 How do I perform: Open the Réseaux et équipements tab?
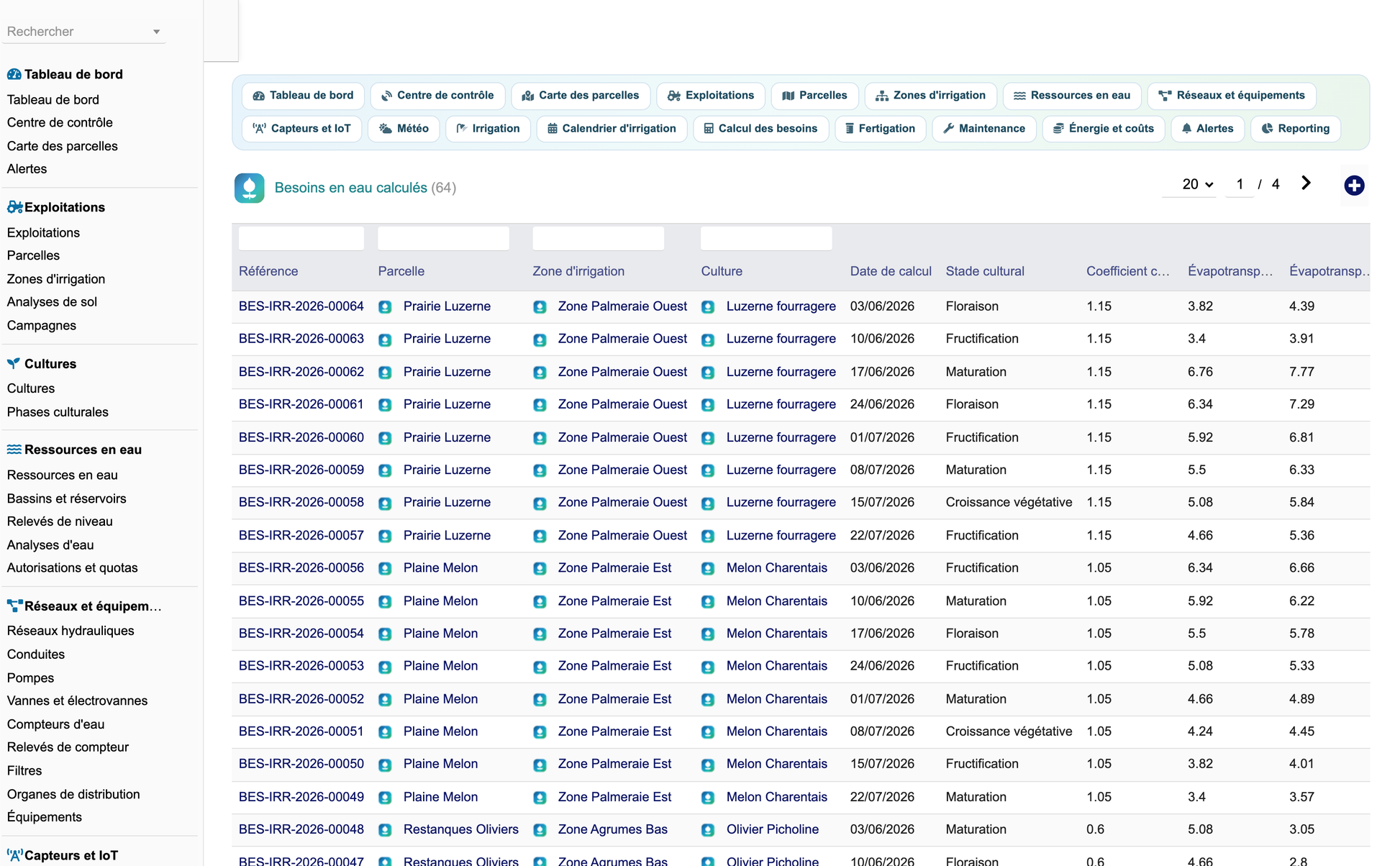[x=1232, y=96]
